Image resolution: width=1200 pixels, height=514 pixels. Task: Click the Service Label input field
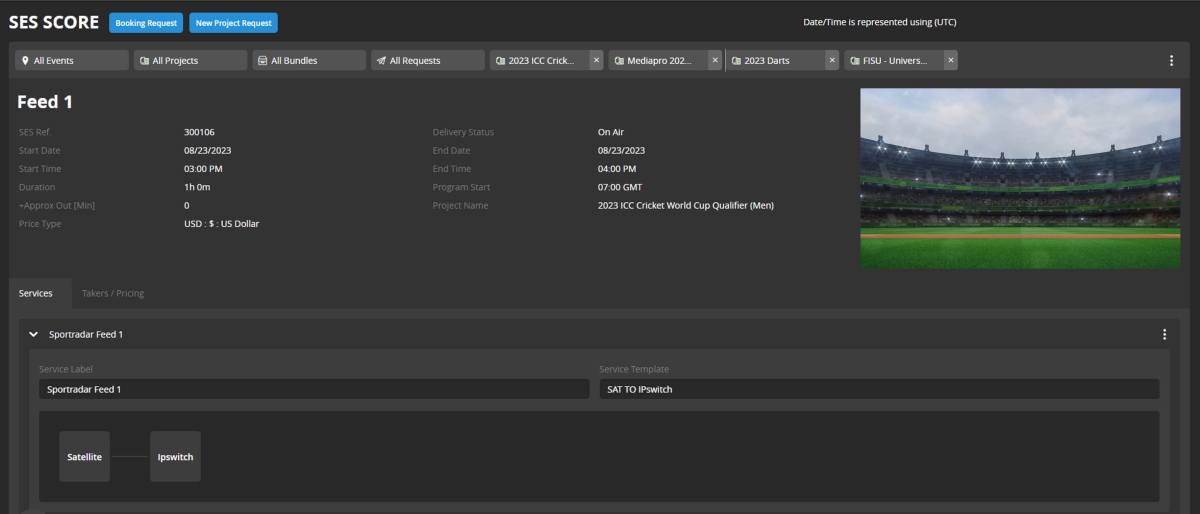tap(314, 389)
